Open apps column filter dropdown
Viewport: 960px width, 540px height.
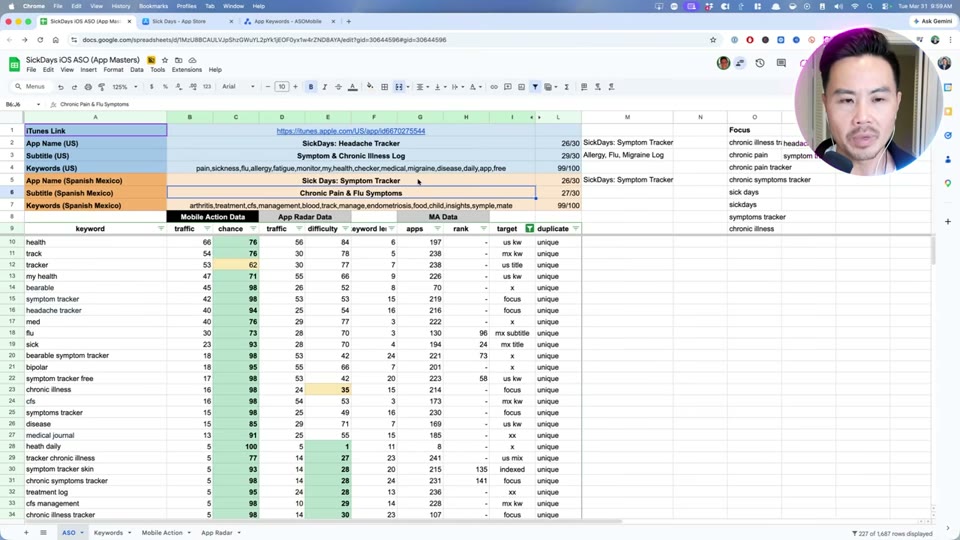click(437, 229)
